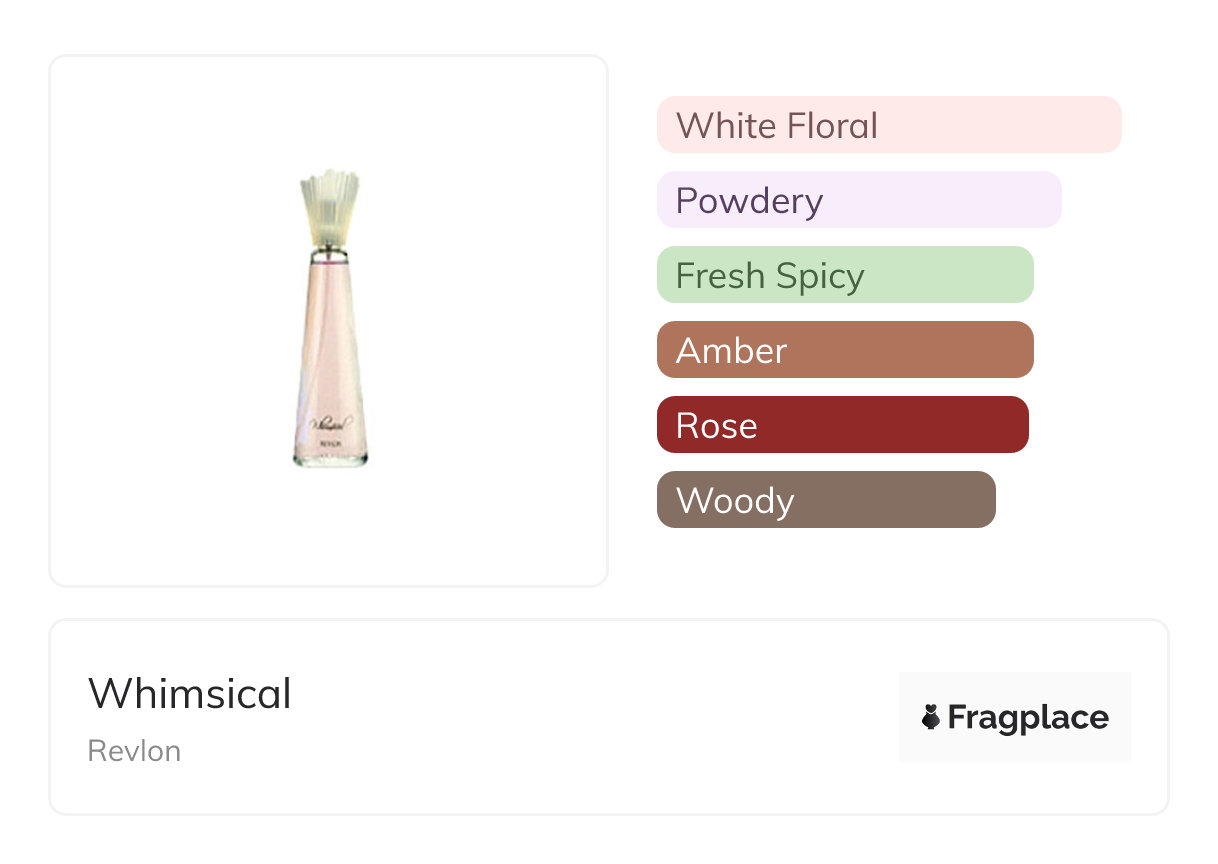The image size is (1218, 864).
Task: Select the White Floral accord bar
Action: [x=888, y=125]
